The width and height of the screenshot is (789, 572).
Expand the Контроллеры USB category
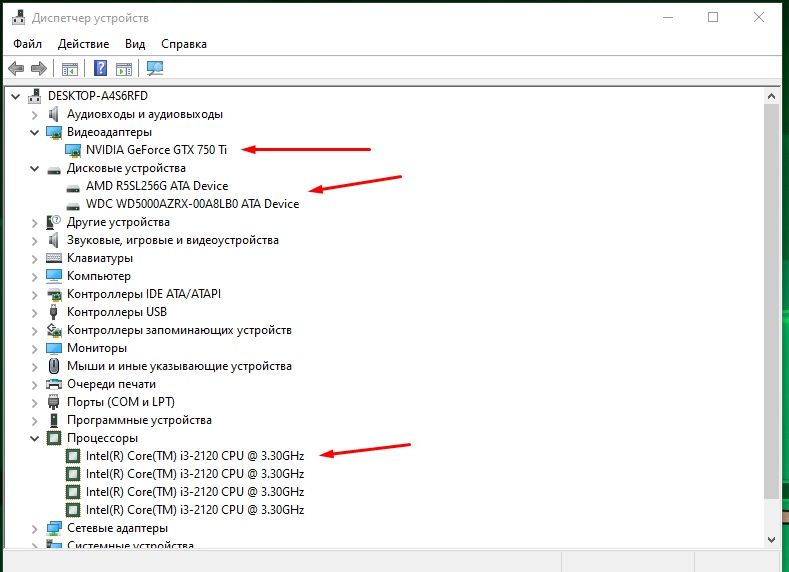(34, 312)
